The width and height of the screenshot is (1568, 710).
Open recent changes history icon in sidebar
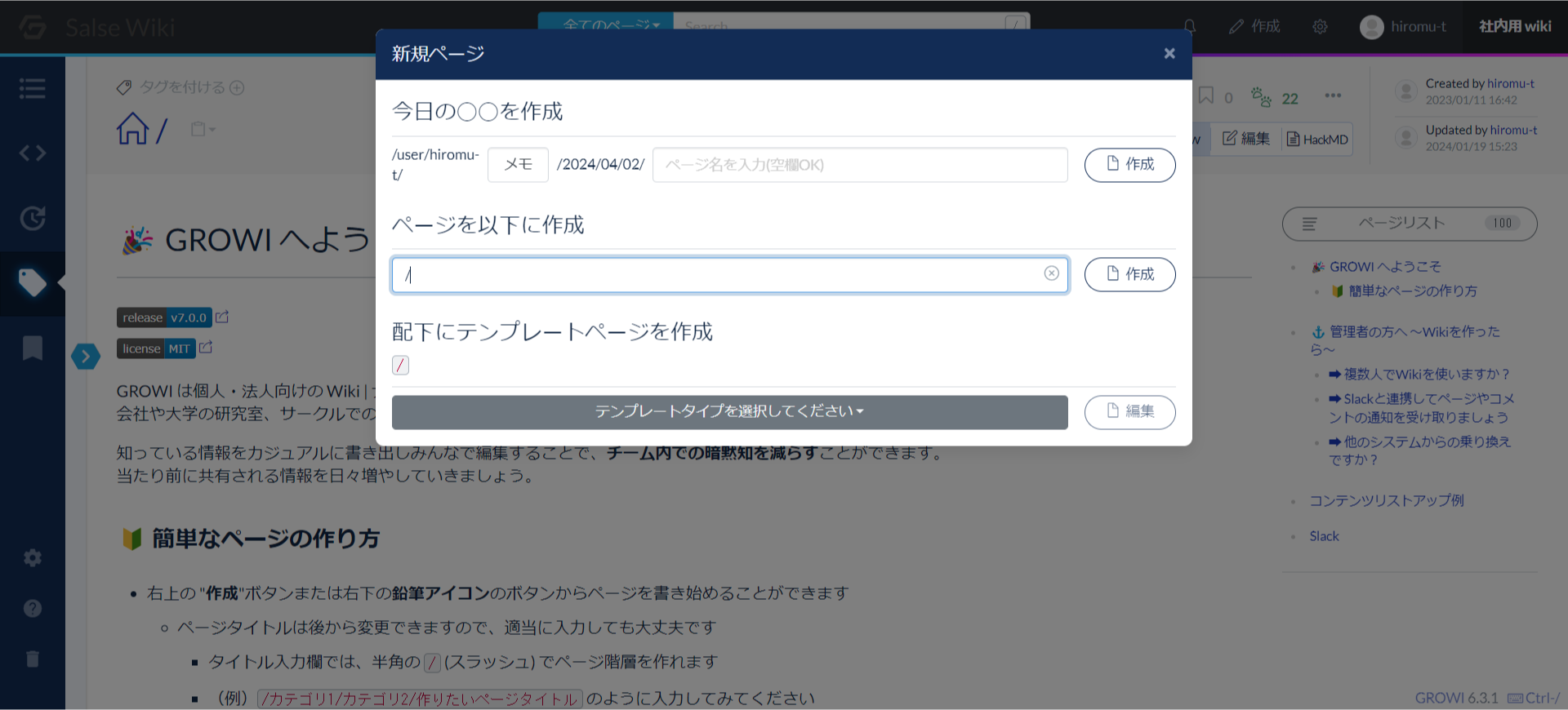tap(33, 218)
